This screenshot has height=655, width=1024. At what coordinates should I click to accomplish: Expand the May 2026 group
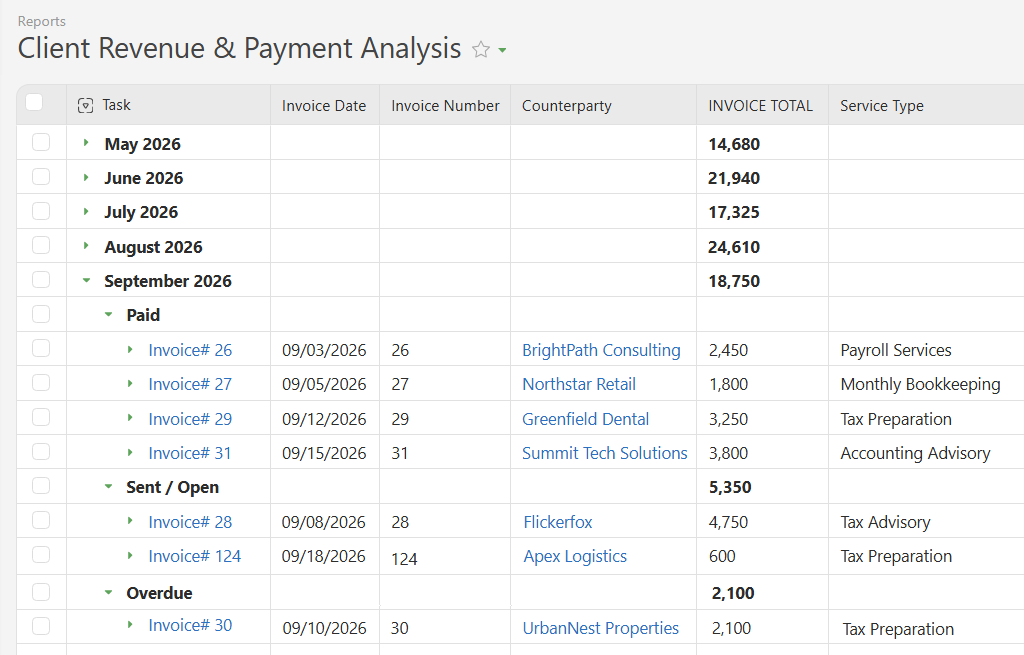pyautogui.click(x=86, y=142)
